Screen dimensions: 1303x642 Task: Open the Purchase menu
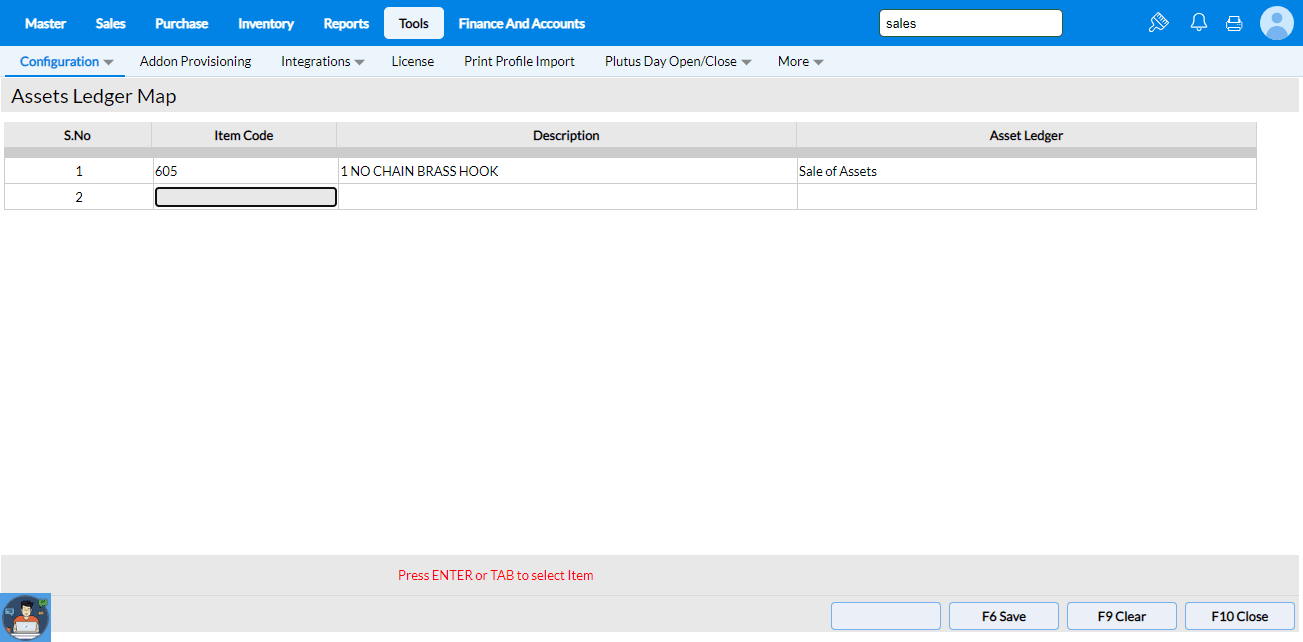[182, 23]
